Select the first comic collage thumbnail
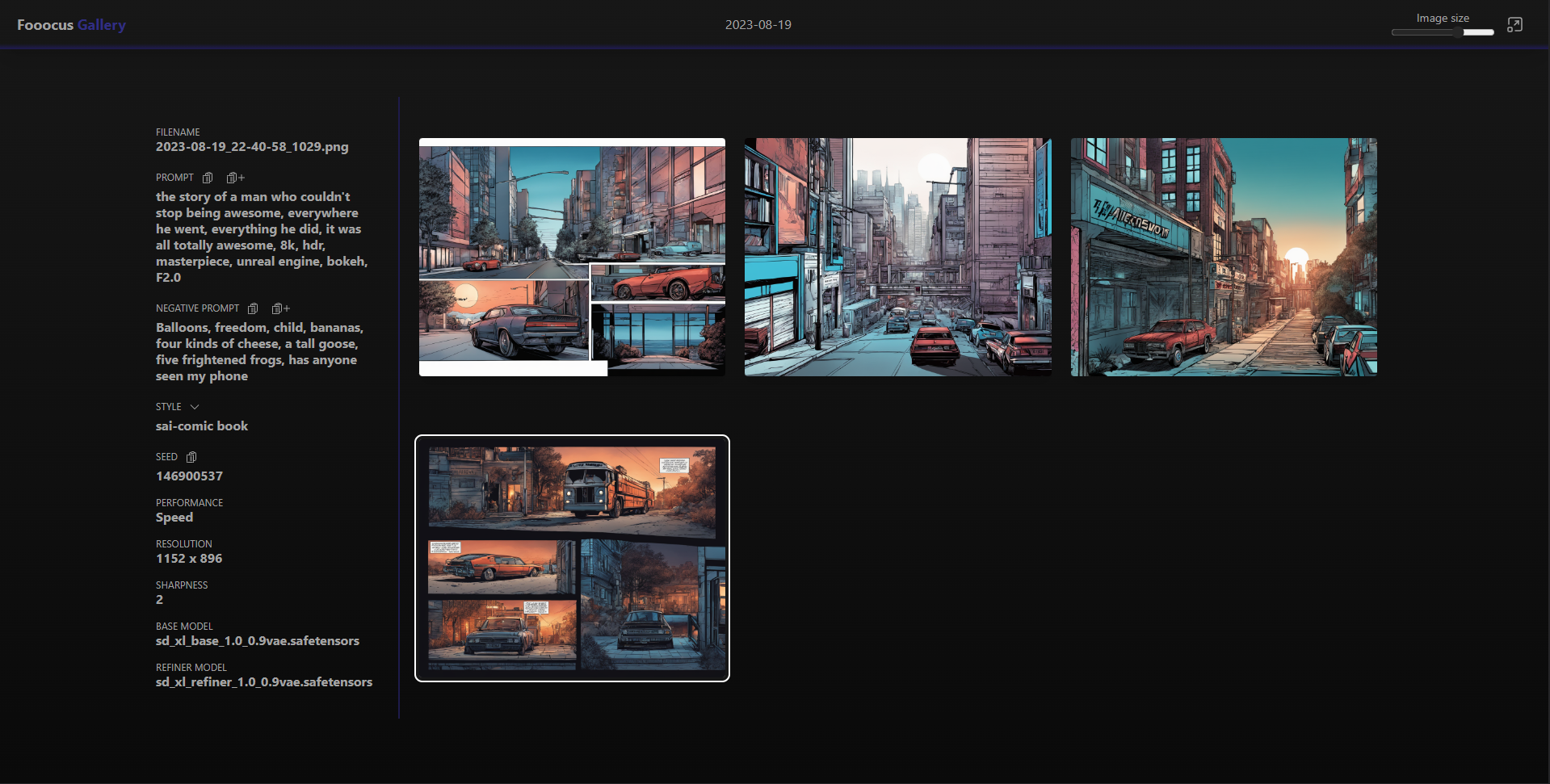Screen dimensions: 1550x784 pos(571,257)
